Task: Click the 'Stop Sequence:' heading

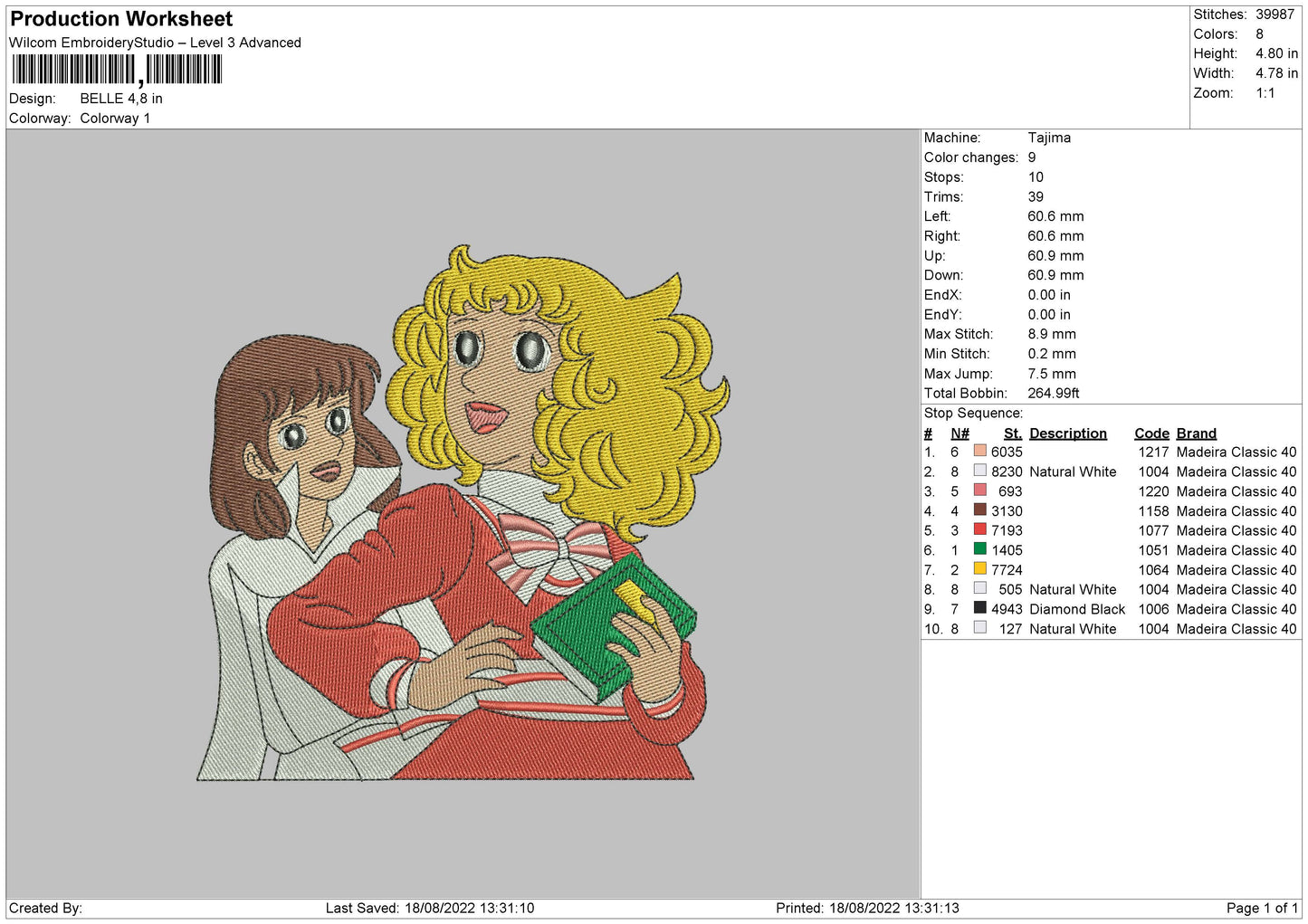Action: pyautogui.click(x=973, y=414)
